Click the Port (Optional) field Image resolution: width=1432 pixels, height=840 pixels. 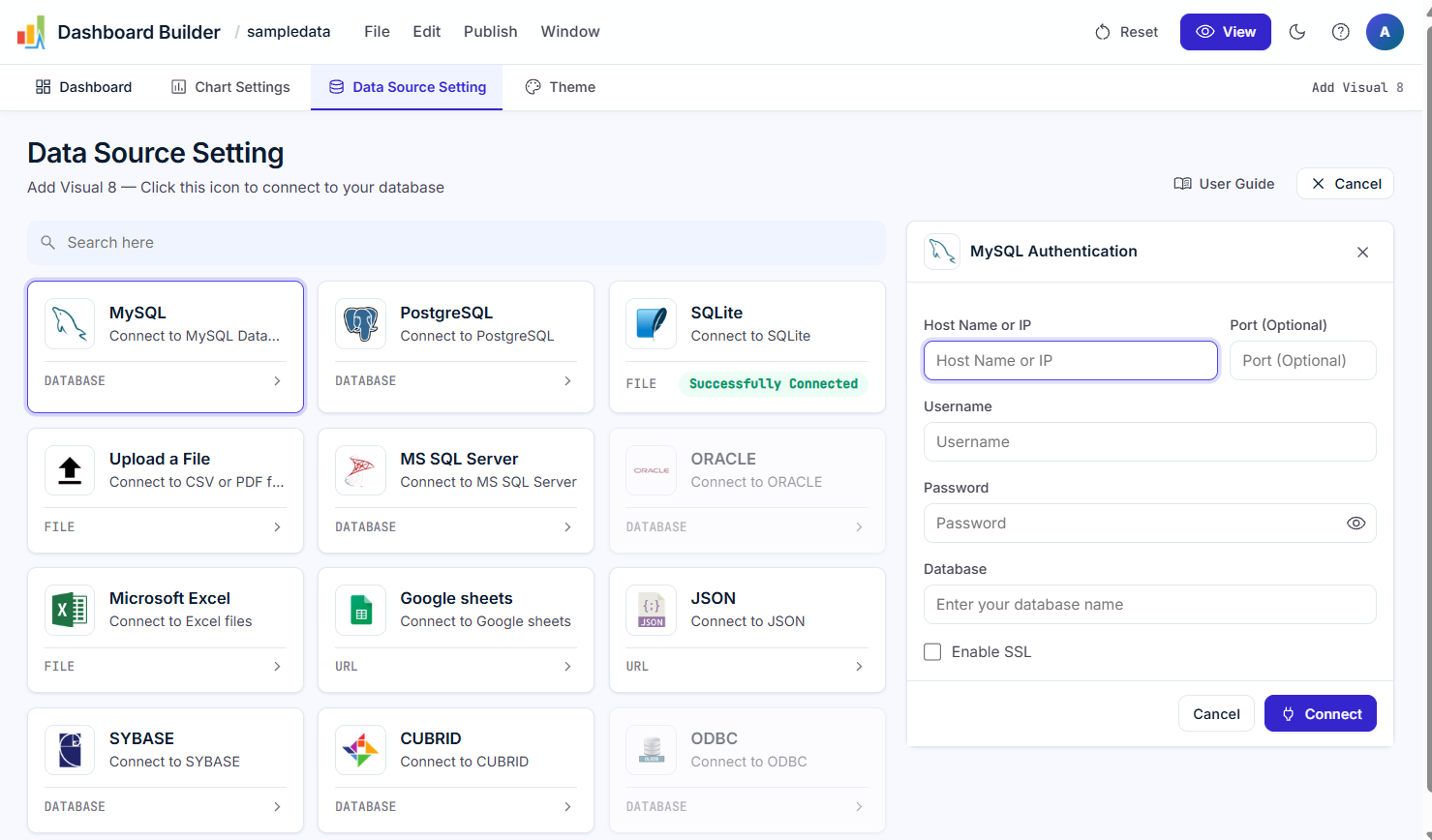point(1303,360)
